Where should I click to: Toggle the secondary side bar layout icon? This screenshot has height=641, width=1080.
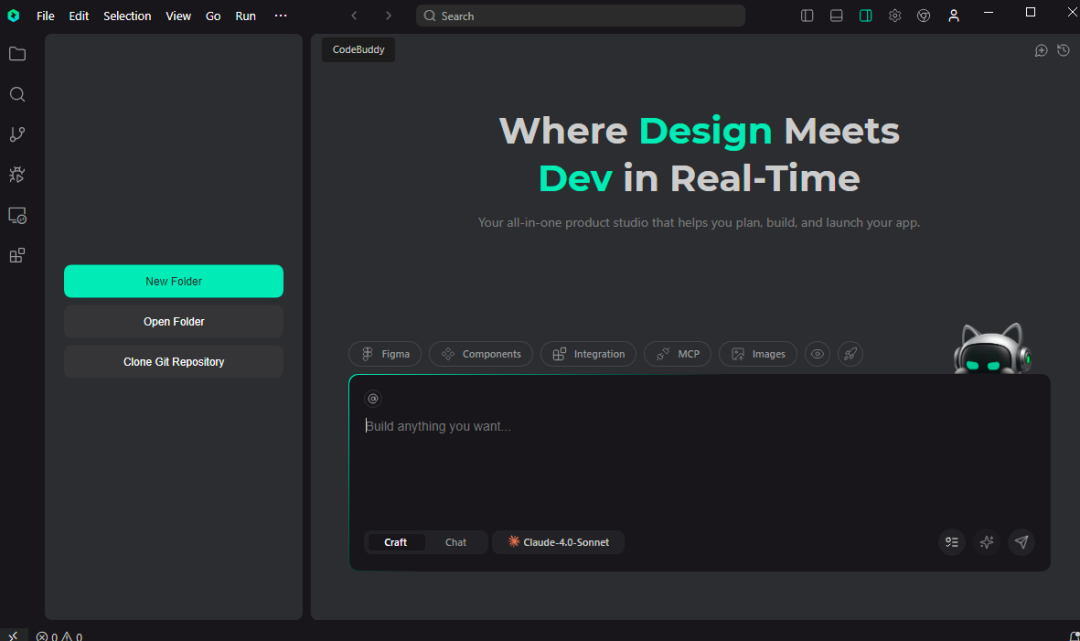pyautogui.click(x=866, y=16)
